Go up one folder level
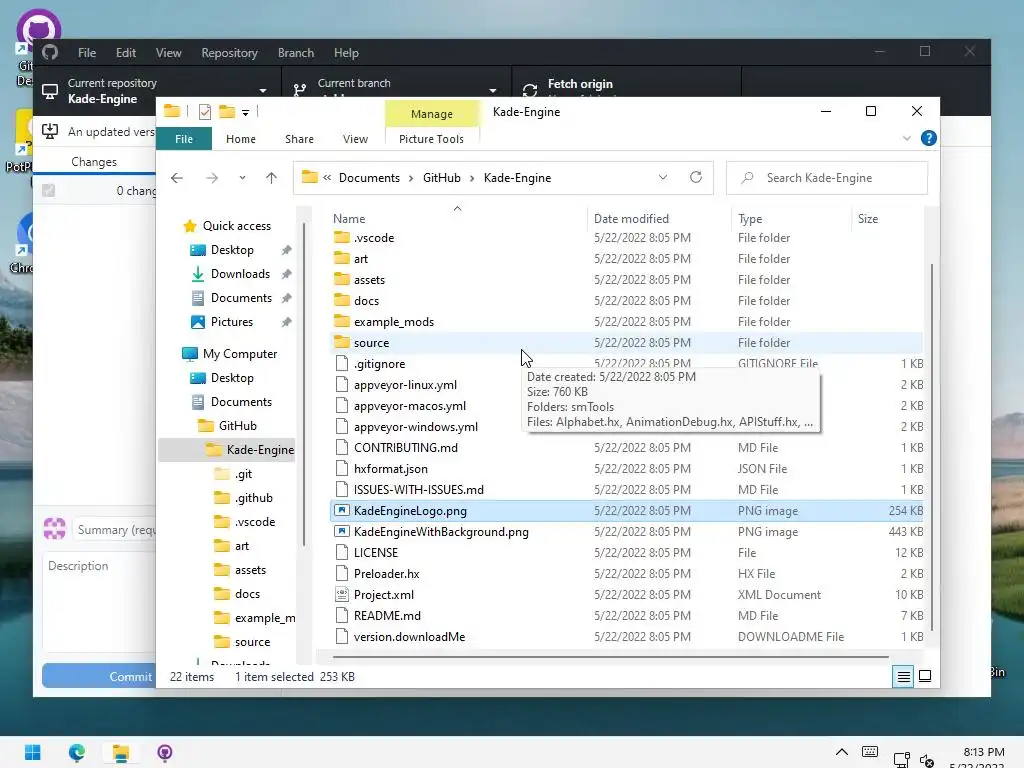1024x768 pixels. (272, 178)
